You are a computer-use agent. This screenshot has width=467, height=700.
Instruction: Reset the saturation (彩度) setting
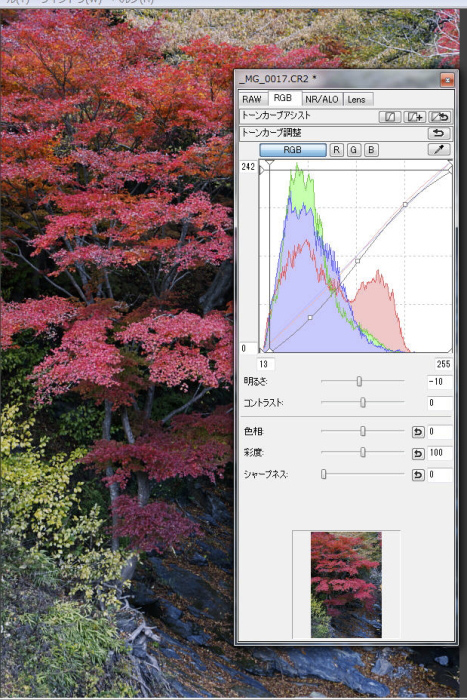pos(418,453)
